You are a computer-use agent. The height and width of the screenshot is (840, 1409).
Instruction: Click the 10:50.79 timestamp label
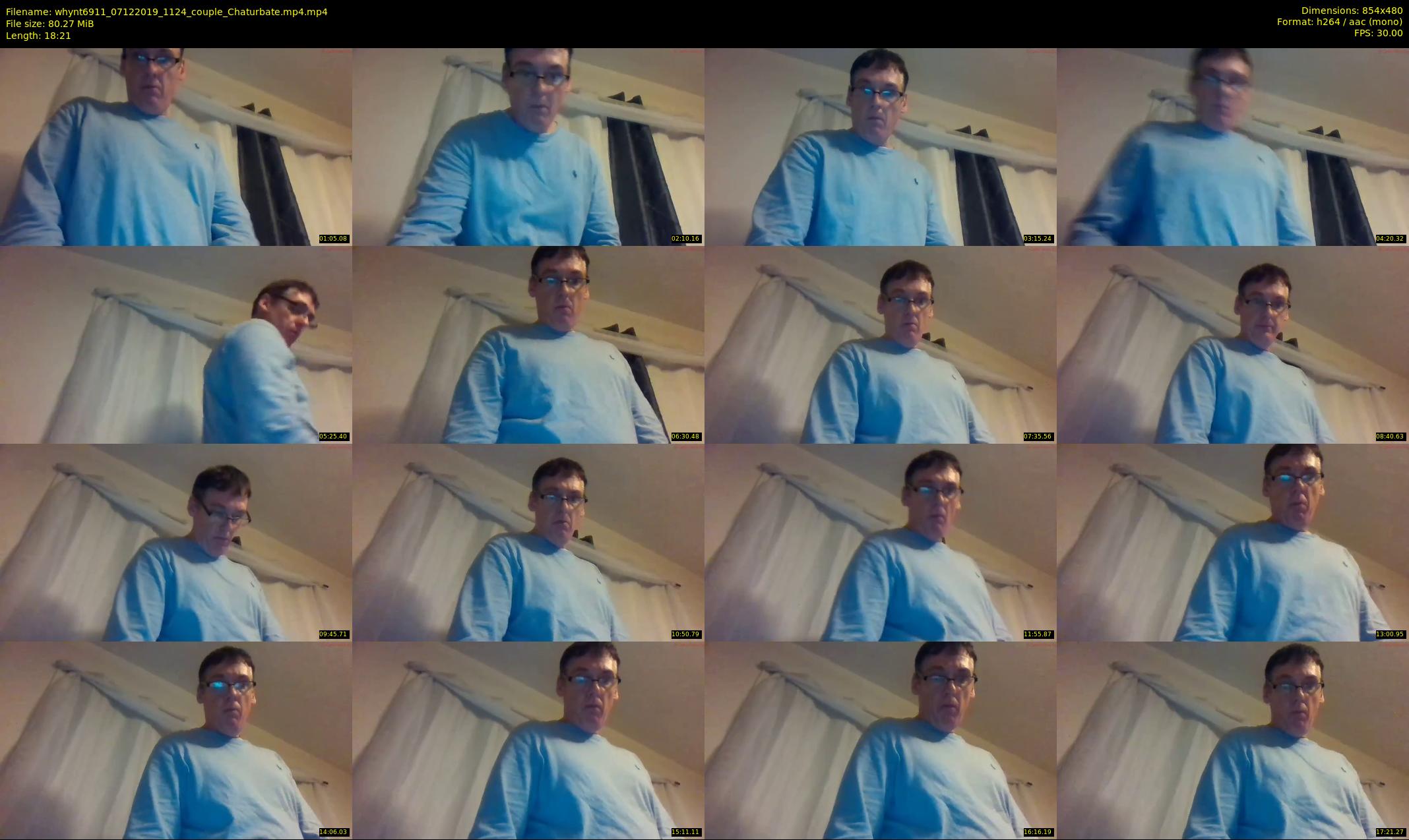click(686, 634)
